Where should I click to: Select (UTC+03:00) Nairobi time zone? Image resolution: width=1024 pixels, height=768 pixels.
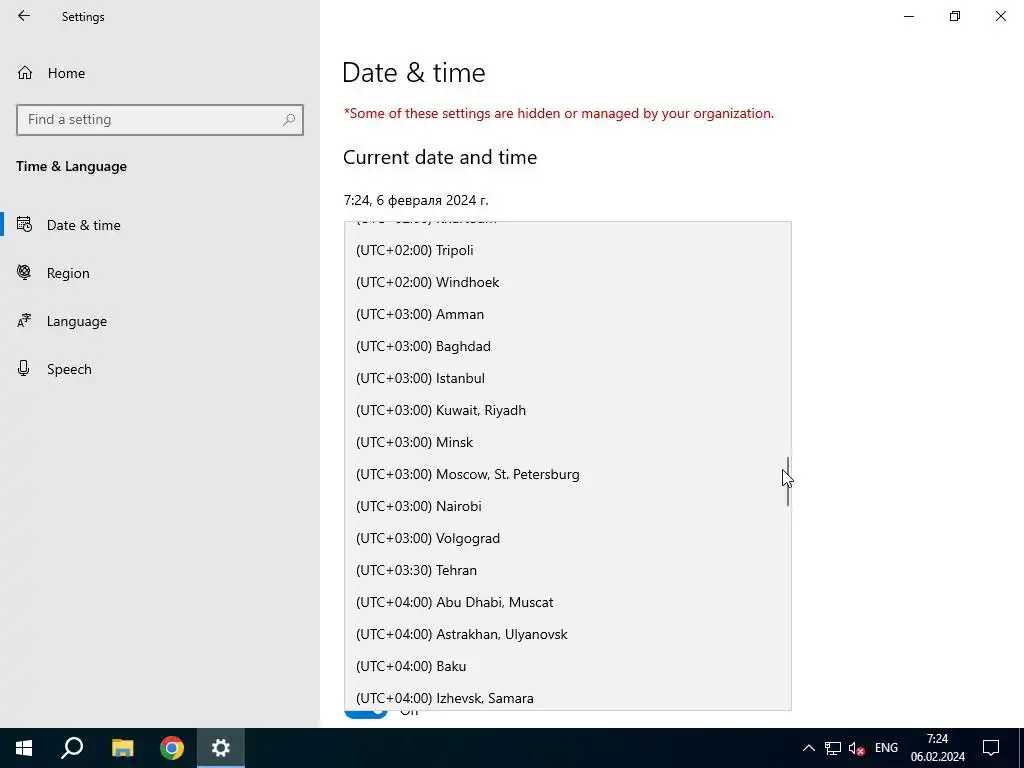pyautogui.click(x=568, y=506)
